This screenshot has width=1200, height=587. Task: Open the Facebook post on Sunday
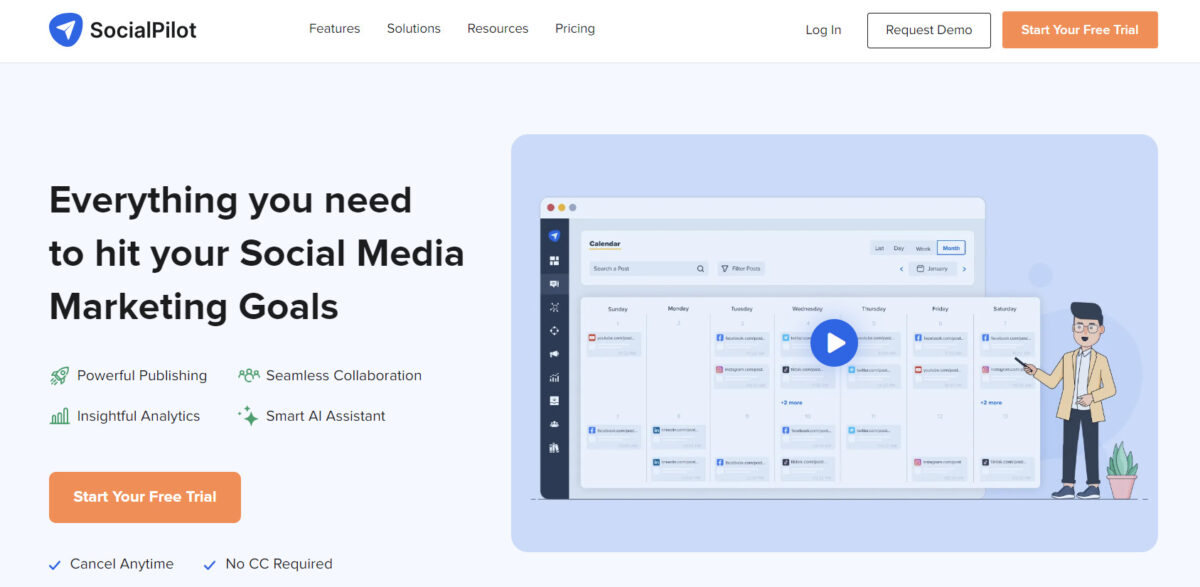(614, 436)
